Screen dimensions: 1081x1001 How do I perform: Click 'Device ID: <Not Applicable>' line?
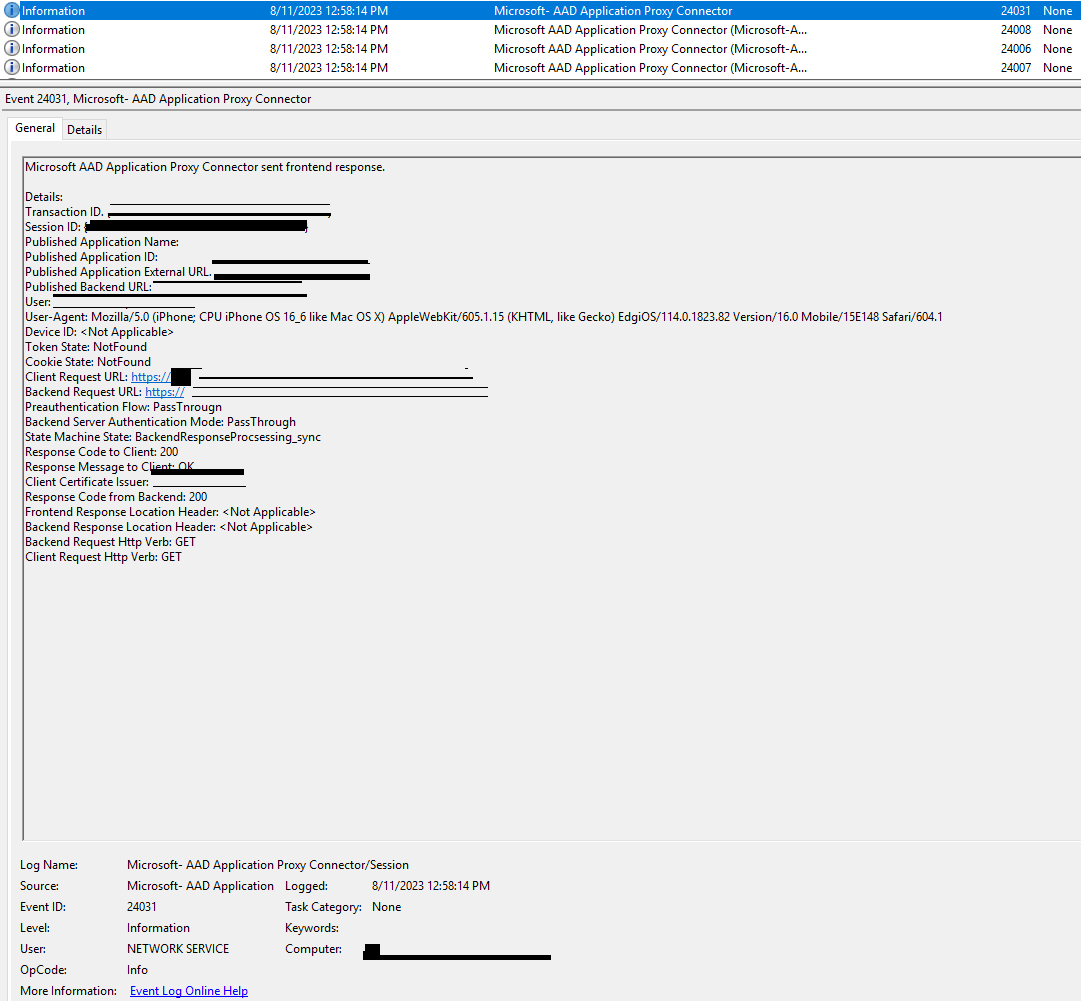pos(99,332)
